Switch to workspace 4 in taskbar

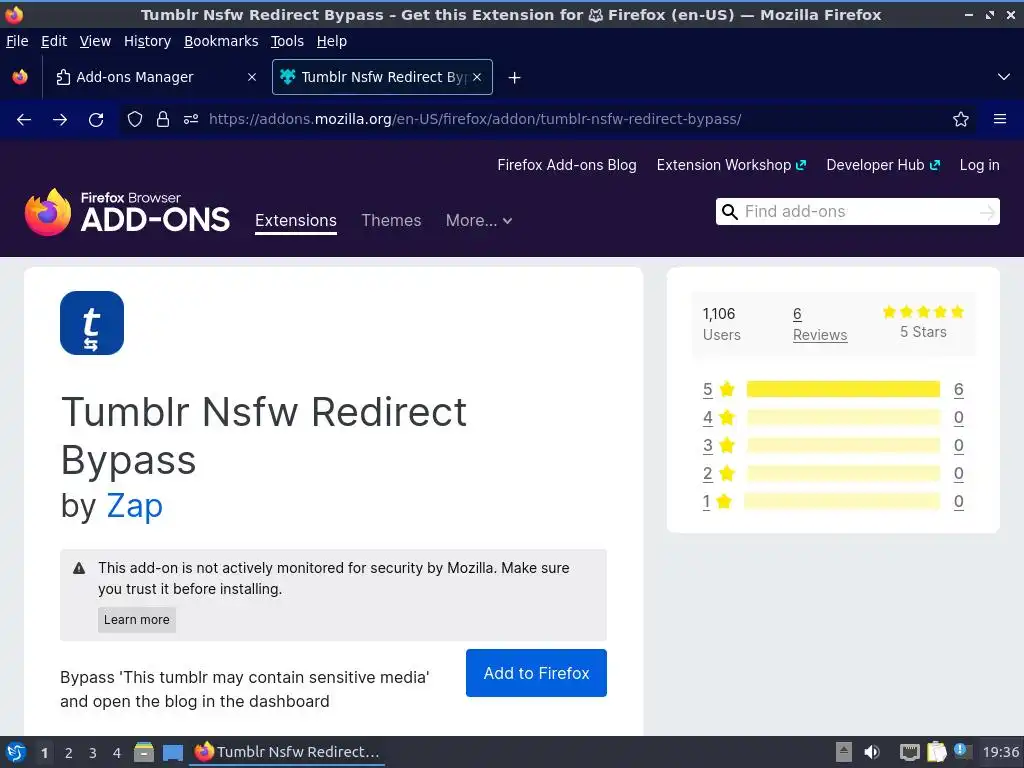click(x=117, y=753)
